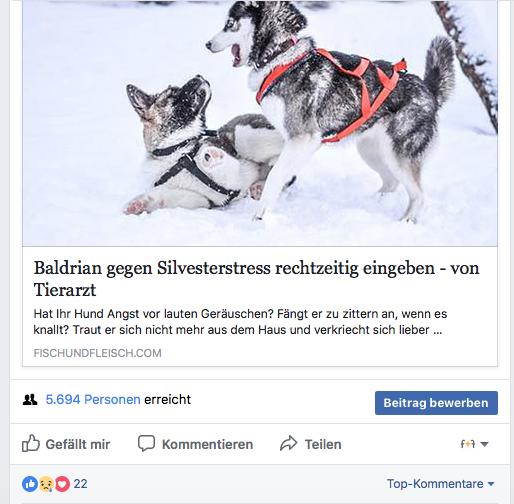Click the Teilen text label

pos(323,444)
